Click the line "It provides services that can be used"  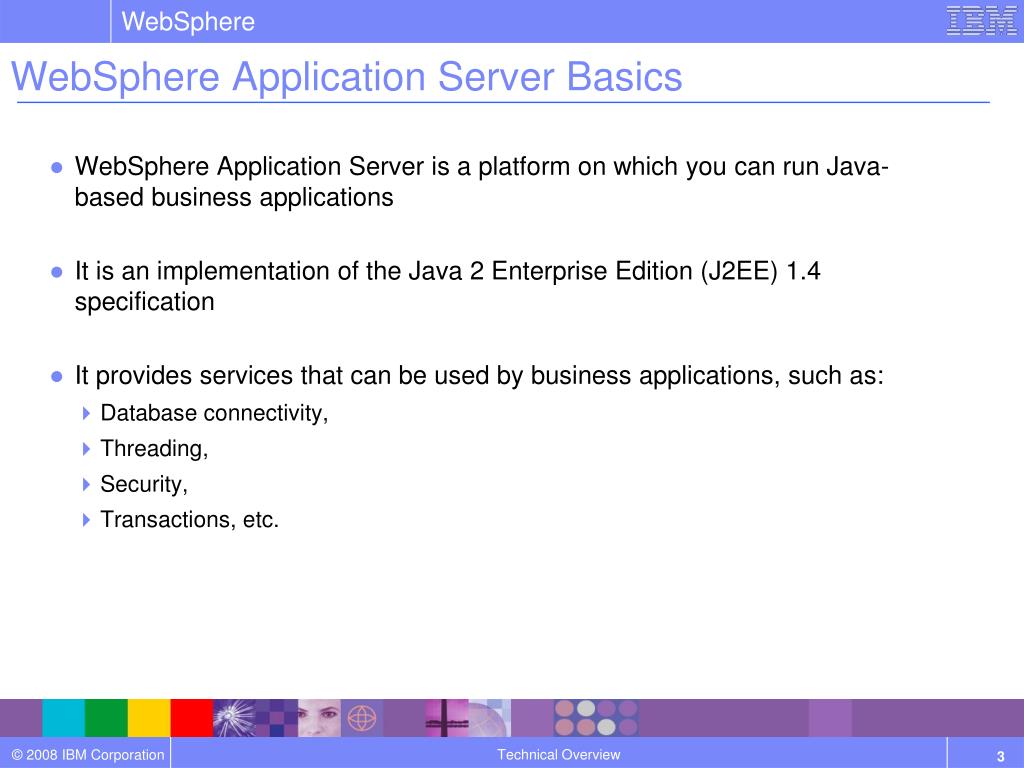click(x=479, y=376)
